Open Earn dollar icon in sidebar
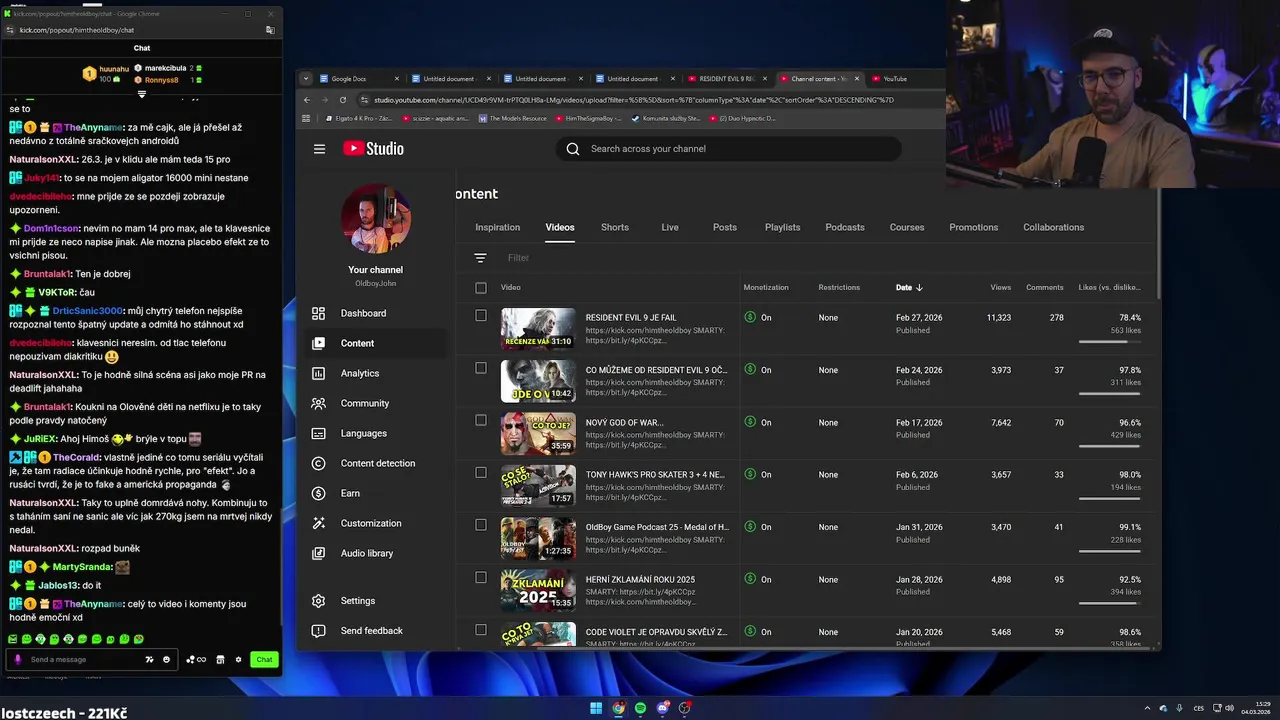 318,493
